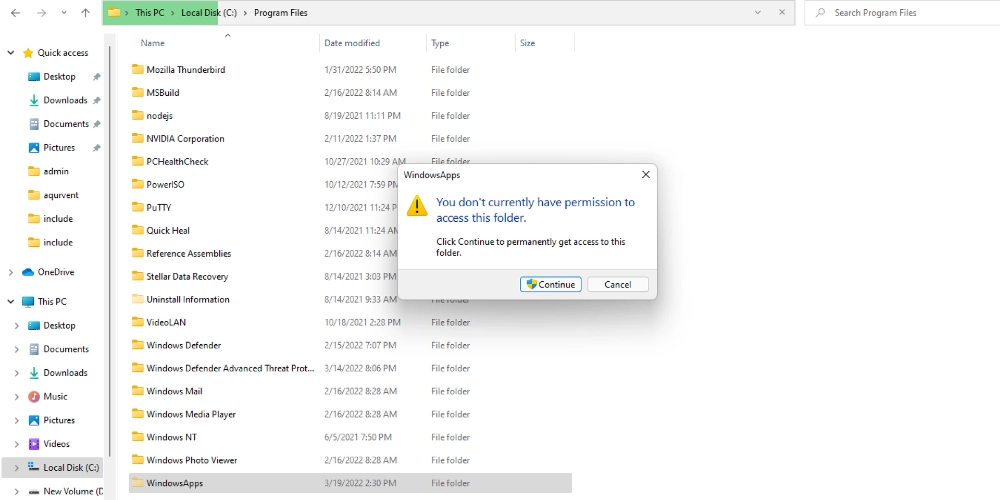Go forward using the forward arrow
The width and height of the screenshot is (1000, 500).
click(x=41, y=13)
